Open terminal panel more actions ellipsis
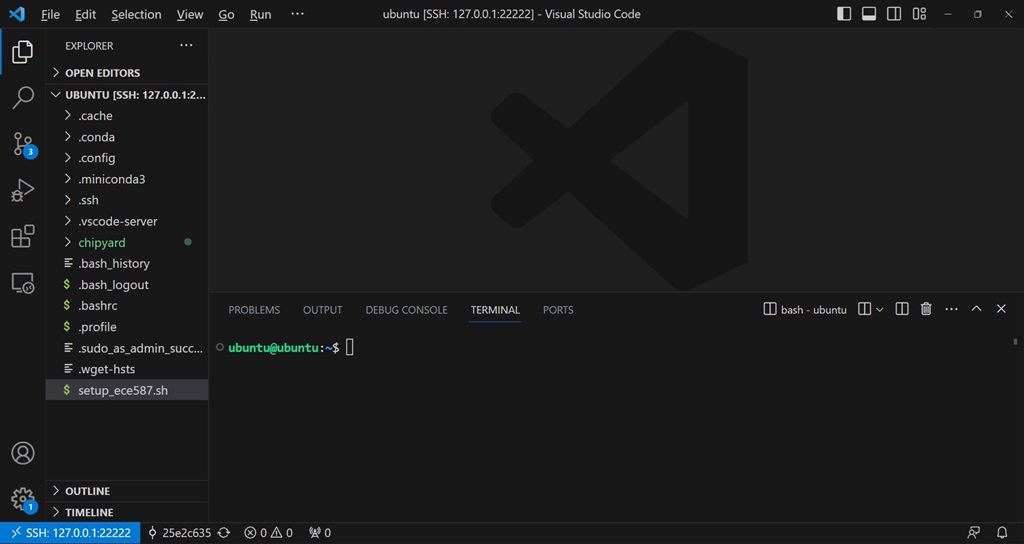The height and width of the screenshot is (544, 1024). pyautogui.click(x=951, y=309)
